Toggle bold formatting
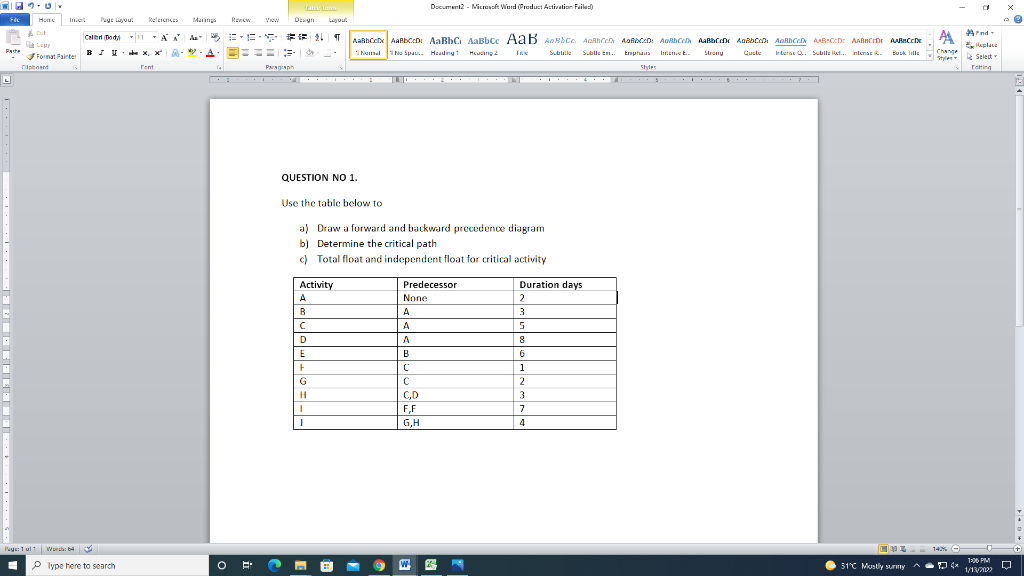Image resolution: width=1024 pixels, height=576 pixels. (89, 53)
